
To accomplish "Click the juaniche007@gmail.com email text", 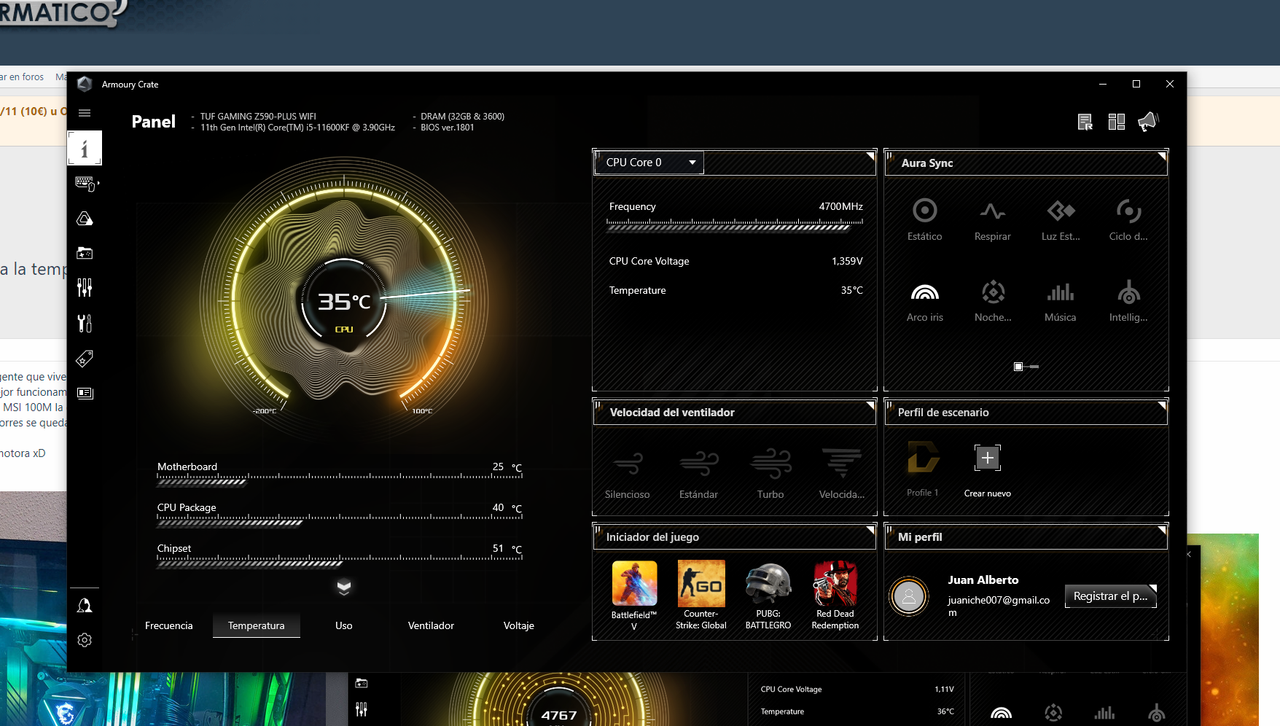I will point(999,606).
